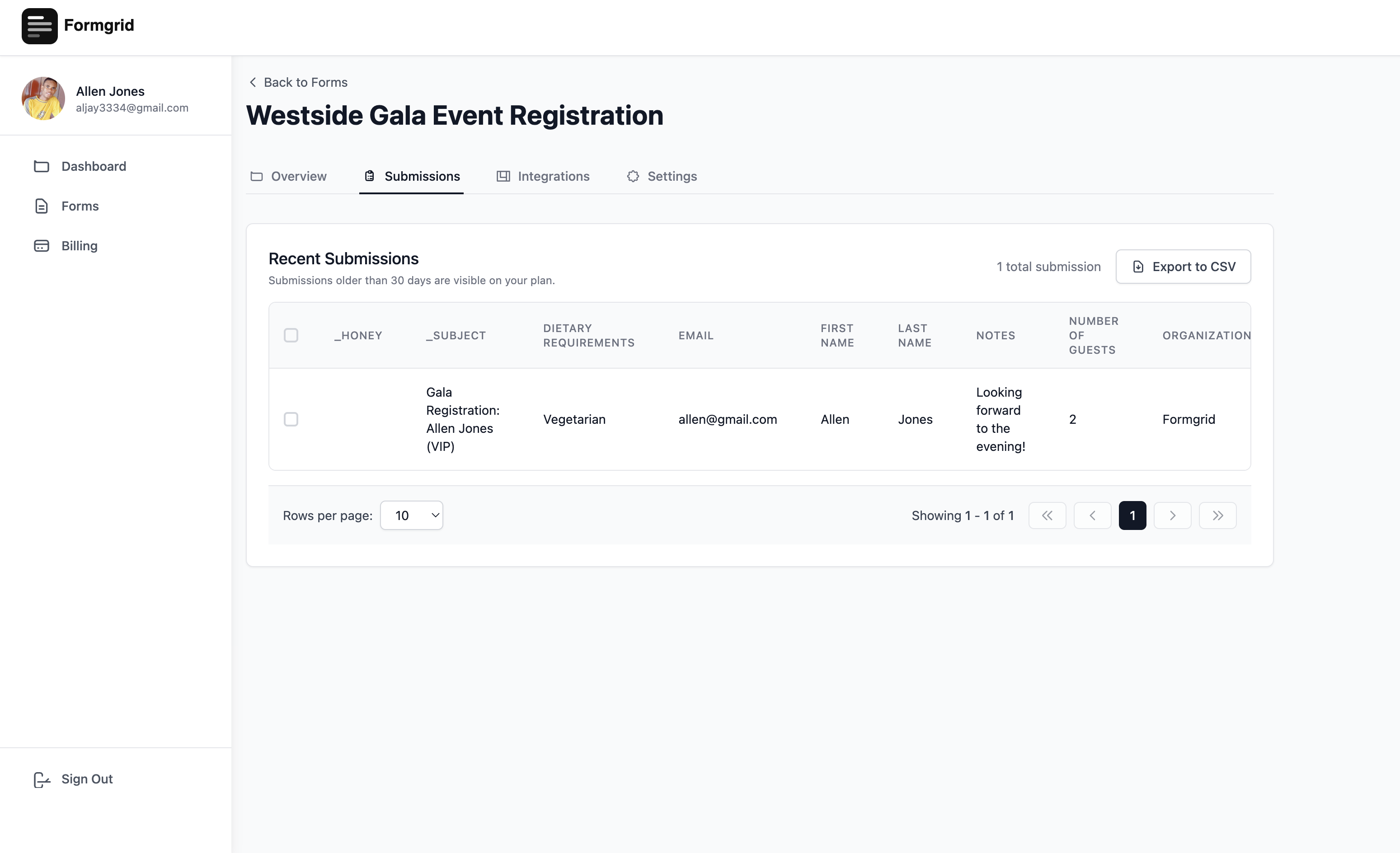Click Export to CSV button

coord(1183,267)
